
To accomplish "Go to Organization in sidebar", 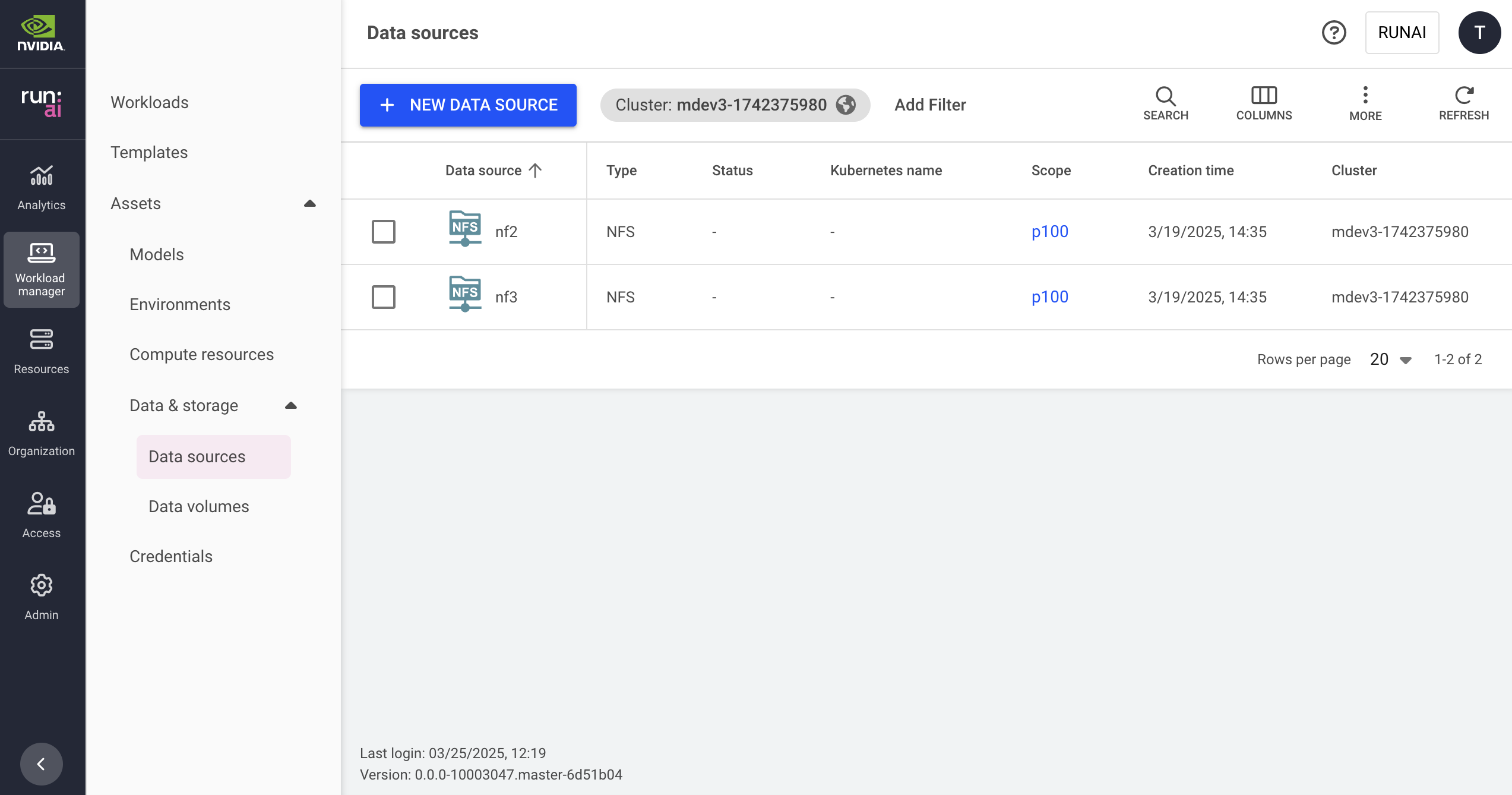I will point(41,422).
